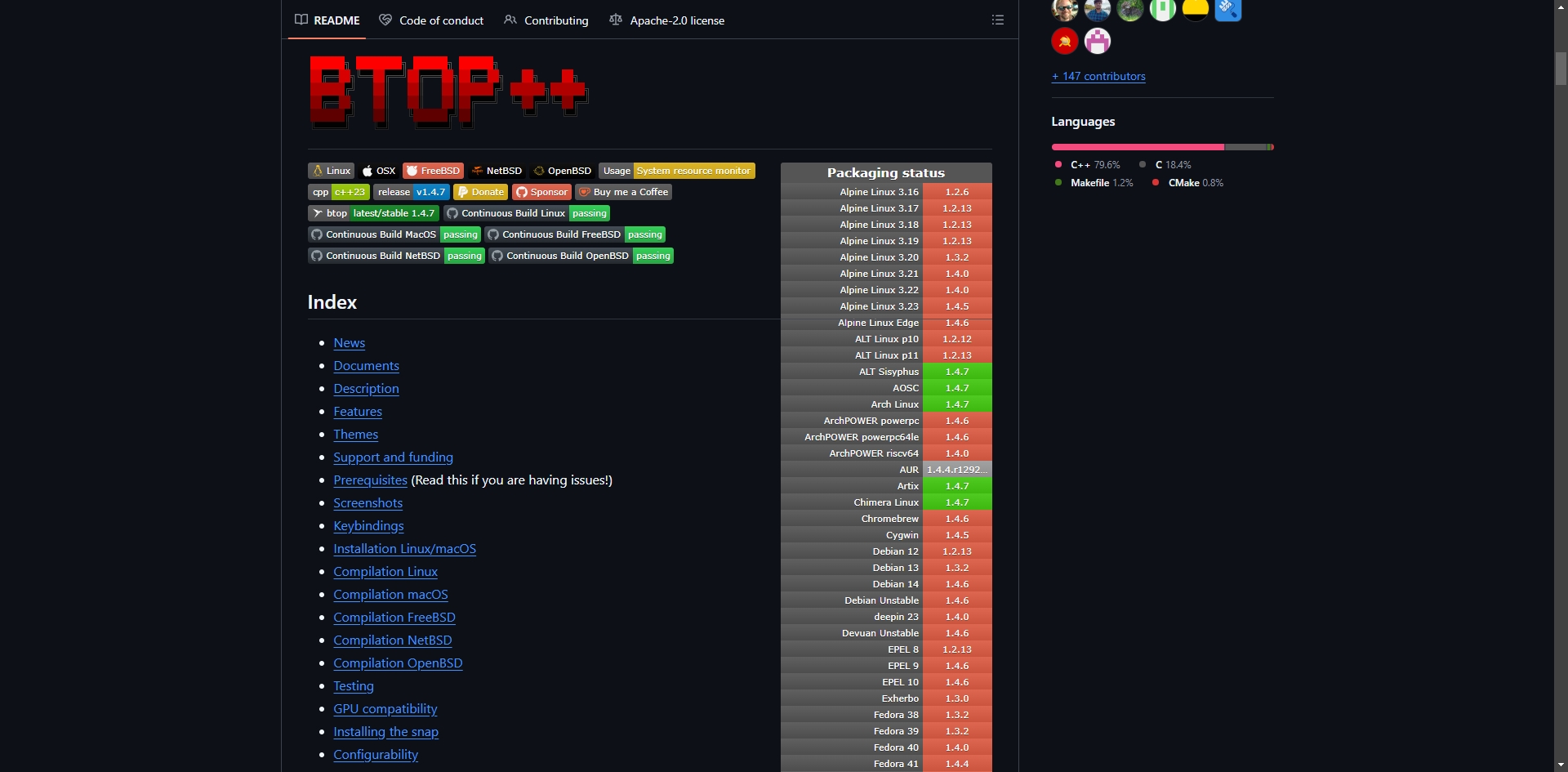Follow the Compilation FreeBSD link
Image resolution: width=1568 pixels, height=772 pixels.
(x=394, y=618)
